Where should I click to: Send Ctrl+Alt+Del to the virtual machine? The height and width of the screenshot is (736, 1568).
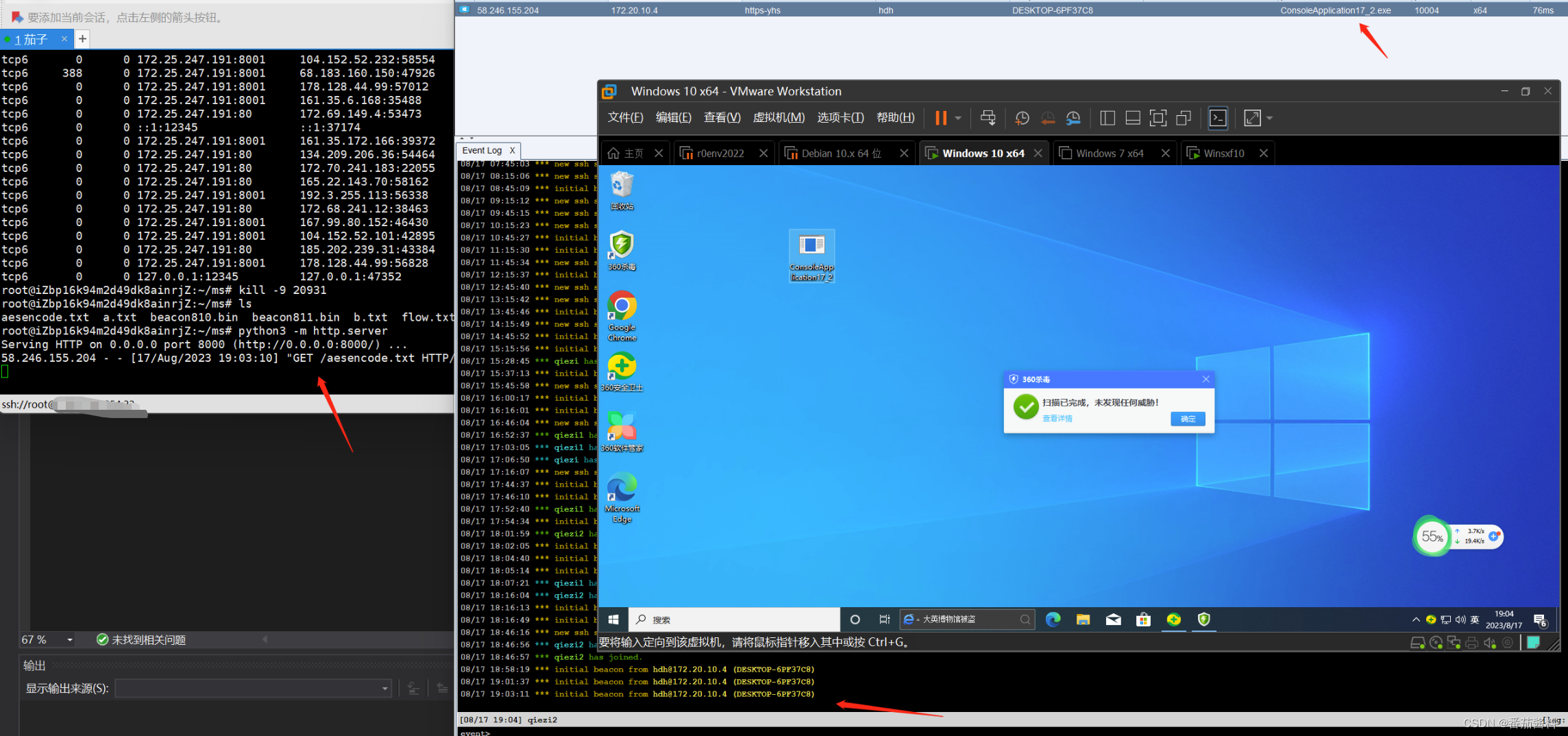pos(988,118)
